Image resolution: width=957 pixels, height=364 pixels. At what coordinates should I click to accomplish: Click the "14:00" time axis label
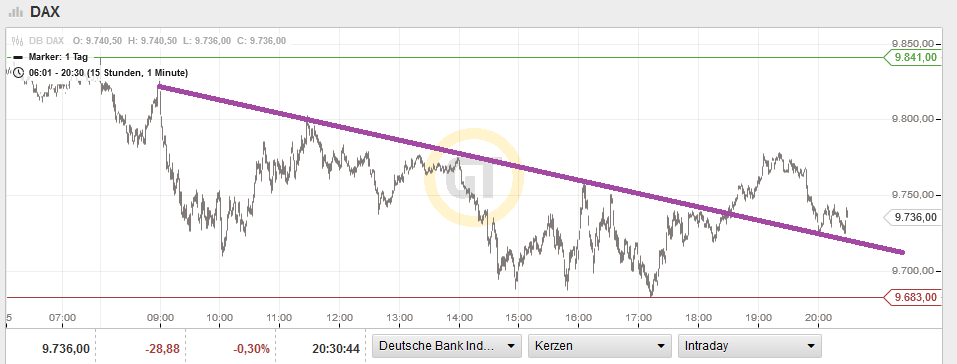[459, 318]
